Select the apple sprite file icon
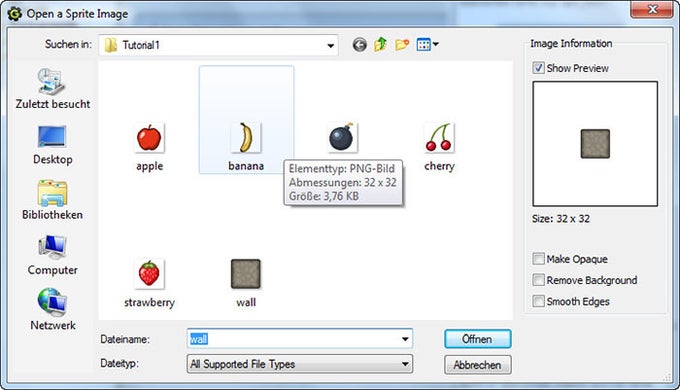 point(149,138)
